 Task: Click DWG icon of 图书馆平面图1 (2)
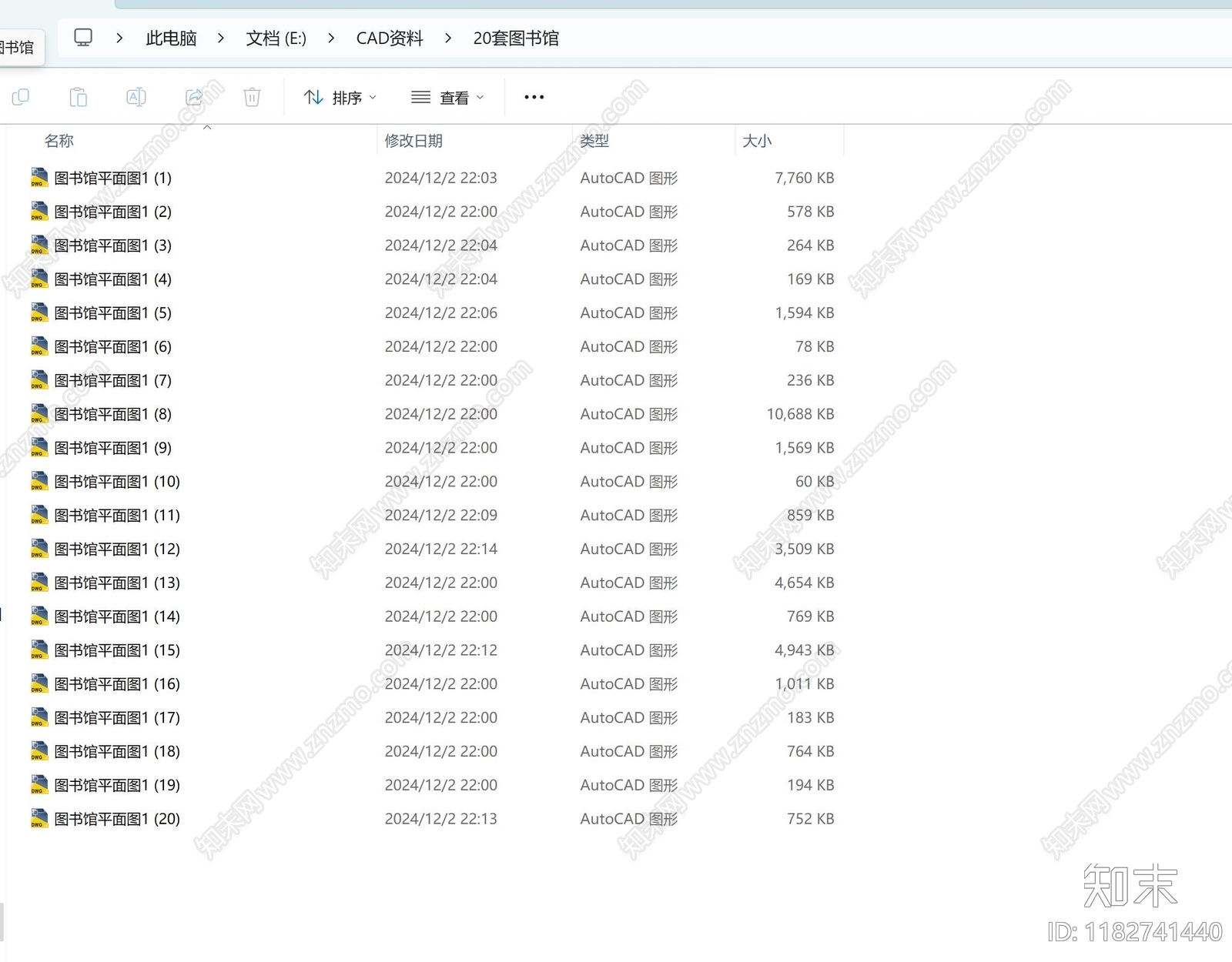click(x=39, y=212)
